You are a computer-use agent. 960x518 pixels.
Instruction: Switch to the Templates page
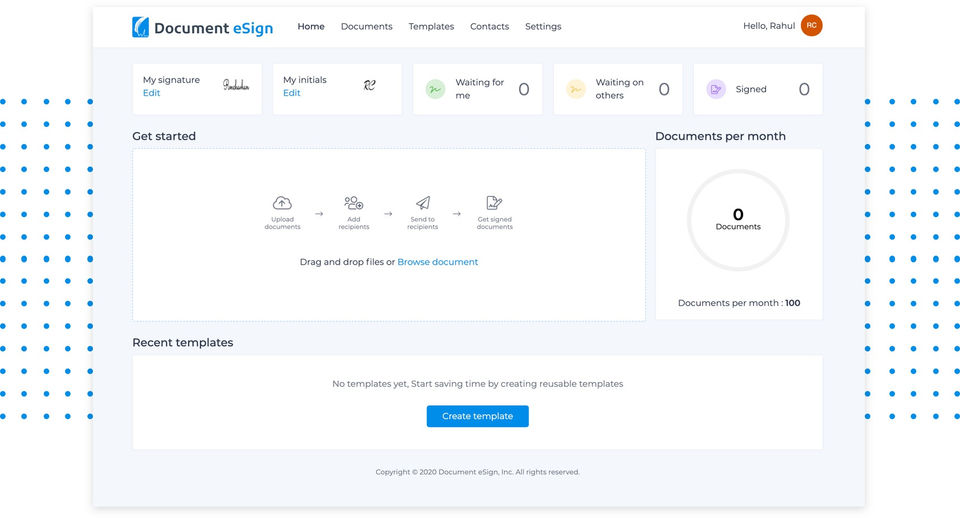coord(431,27)
